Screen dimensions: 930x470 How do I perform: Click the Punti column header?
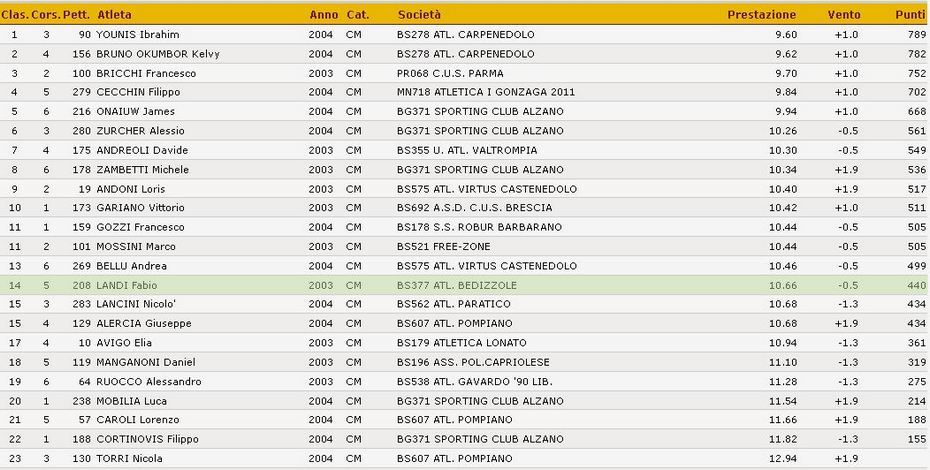click(x=910, y=15)
